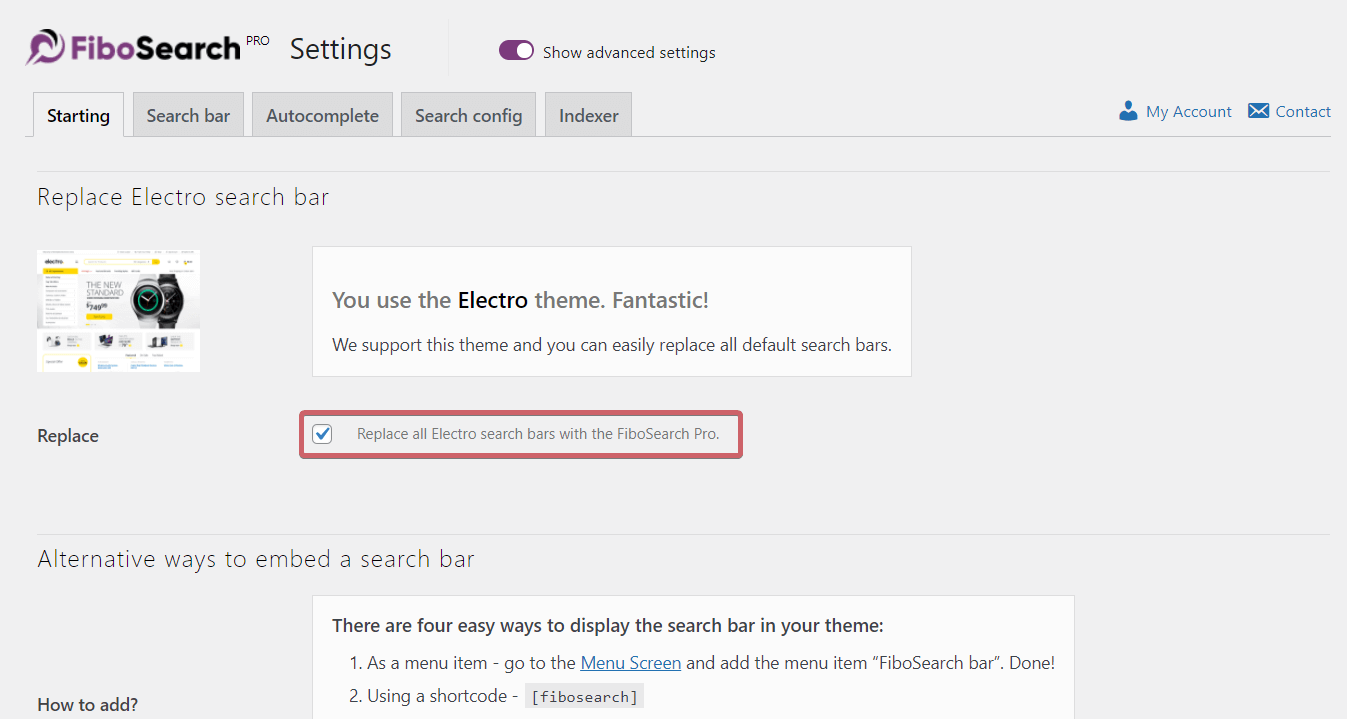
Task: Click the How to add? label
Action: pos(88,705)
